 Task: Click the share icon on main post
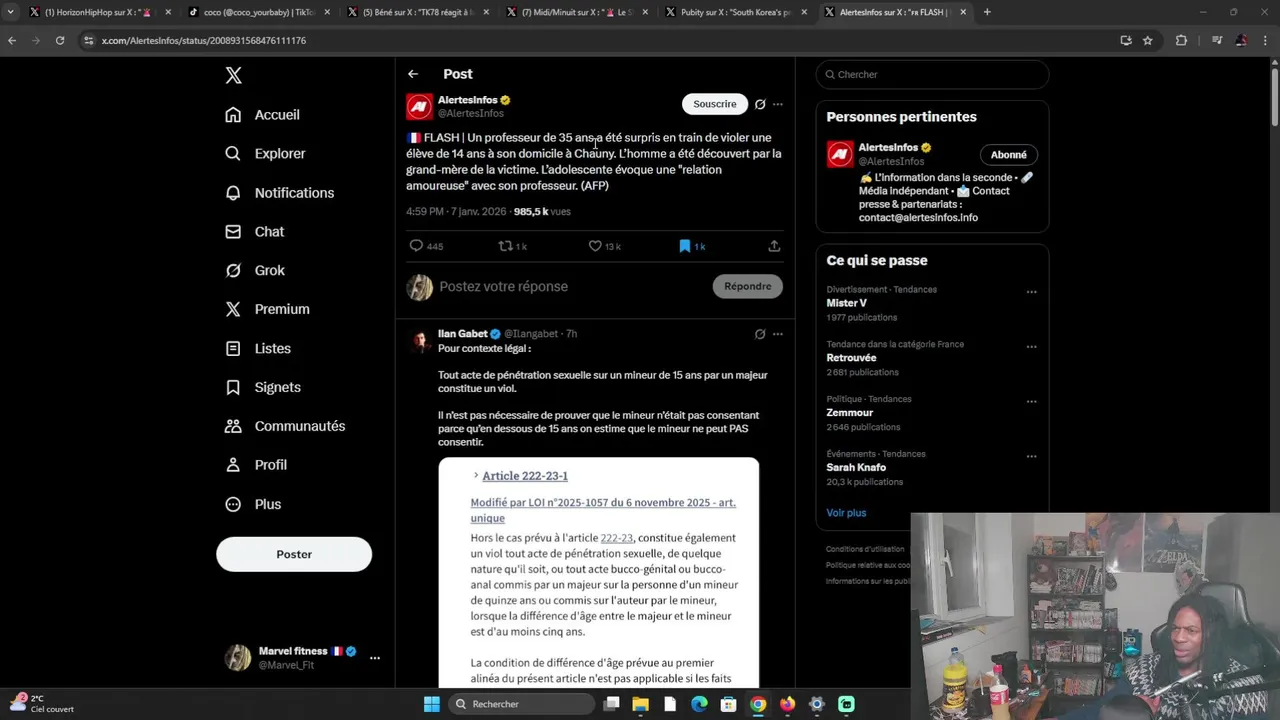774,246
